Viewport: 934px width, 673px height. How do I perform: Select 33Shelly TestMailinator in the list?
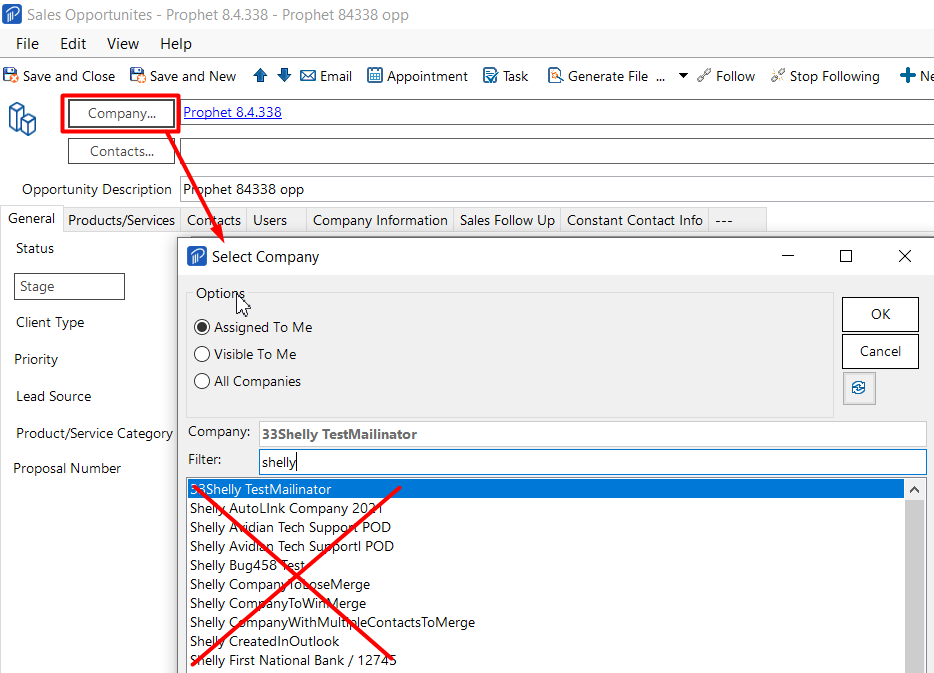(546, 489)
